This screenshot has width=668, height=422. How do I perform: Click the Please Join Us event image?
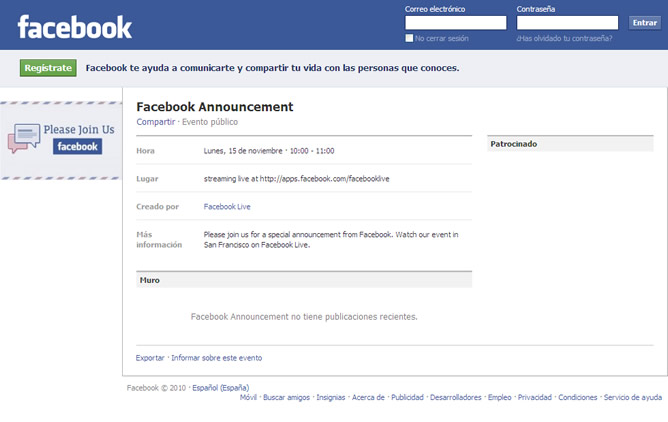coord(61,140)
